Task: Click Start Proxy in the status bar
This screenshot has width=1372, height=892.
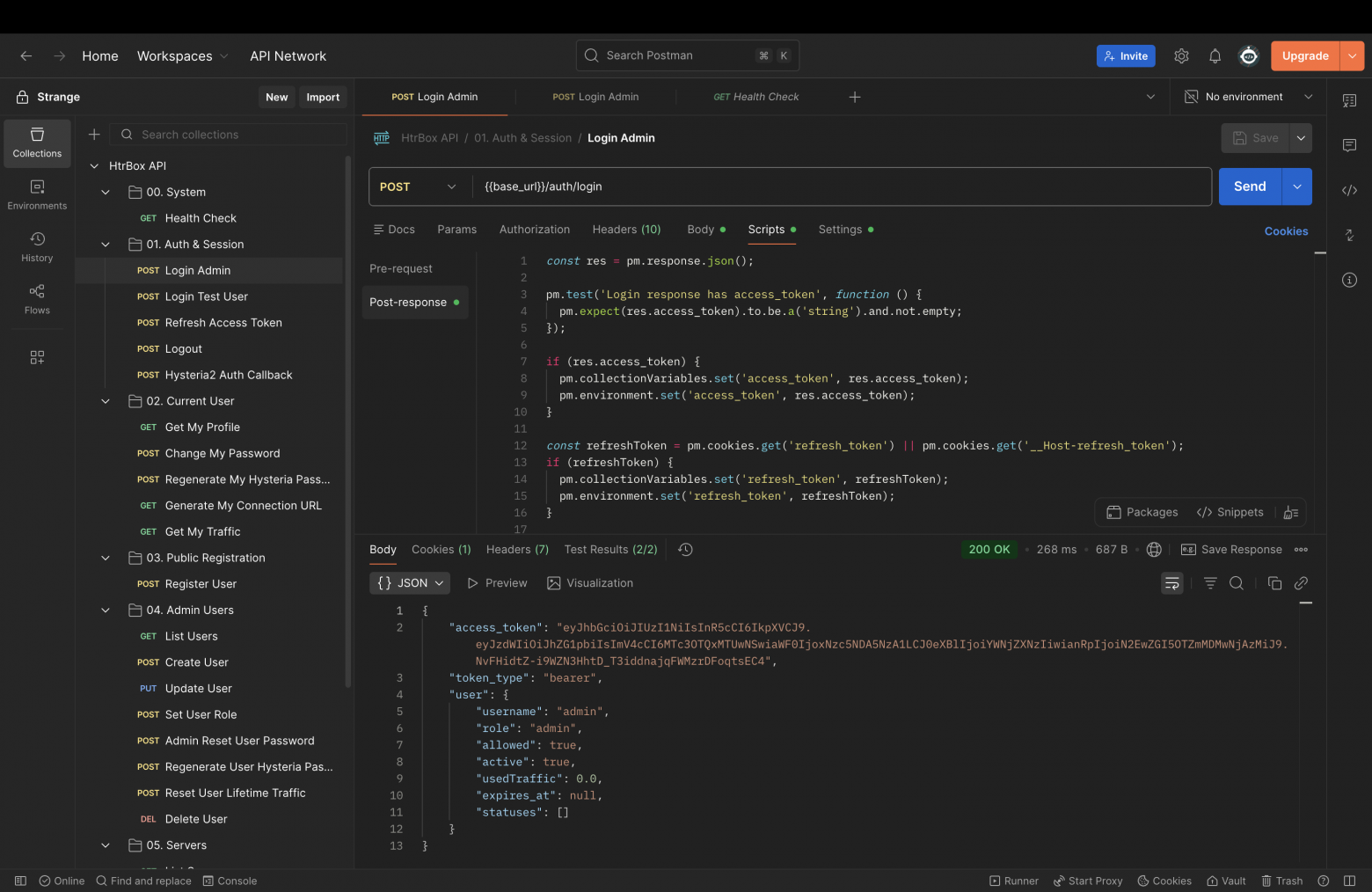Action: [x=1088, y=881]
